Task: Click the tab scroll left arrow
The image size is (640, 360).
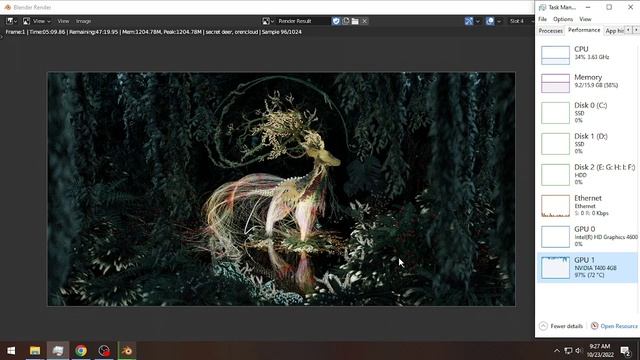Action: click(628, 30)
